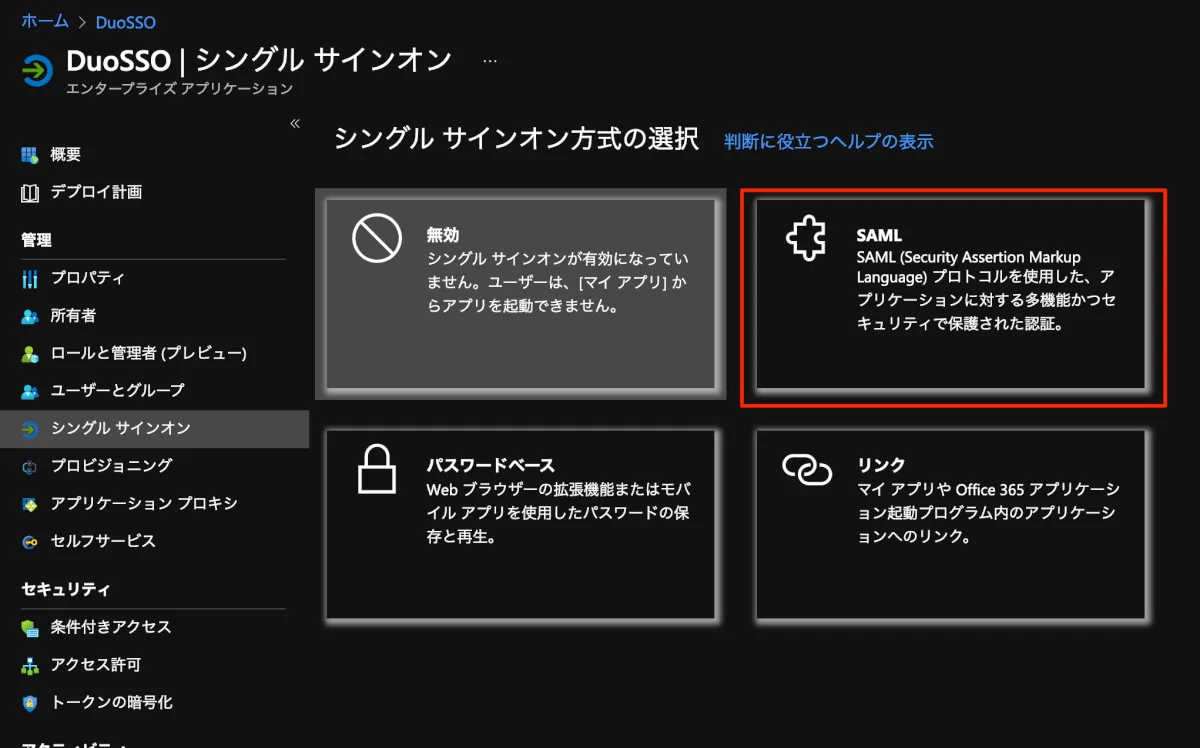Open 所有者 in the sidebar
Image resolution: width=1200 pixels, height=748 pixels.
[x=154, y=316]
